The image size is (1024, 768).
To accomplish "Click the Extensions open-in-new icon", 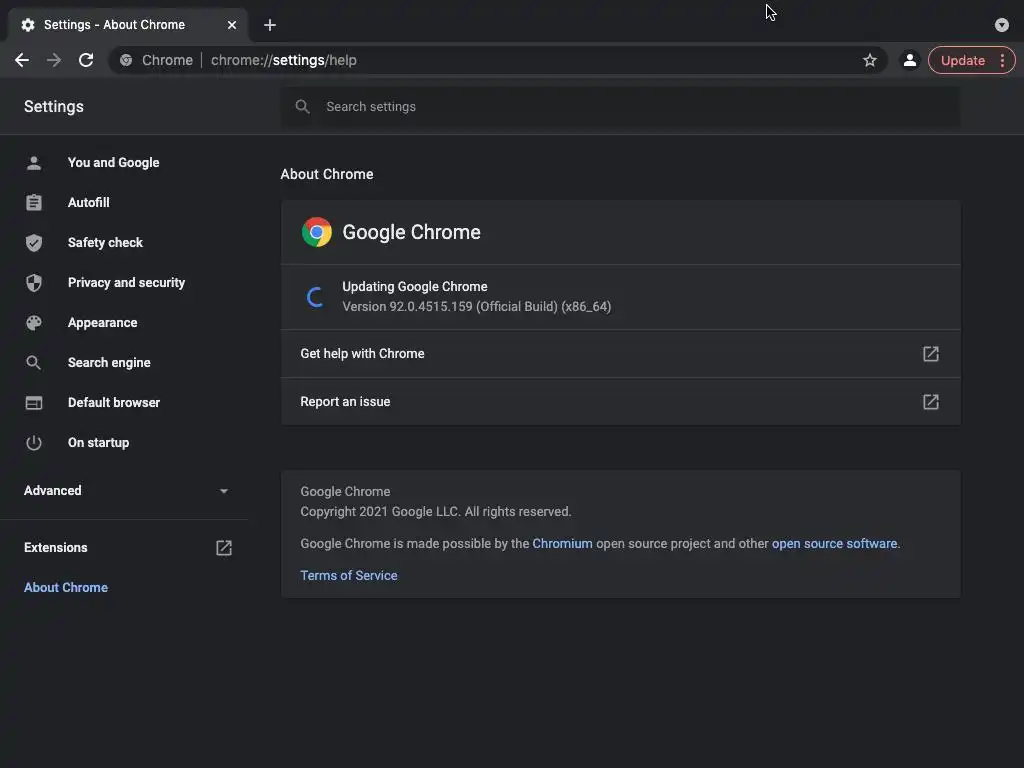I will coord(224,548).
